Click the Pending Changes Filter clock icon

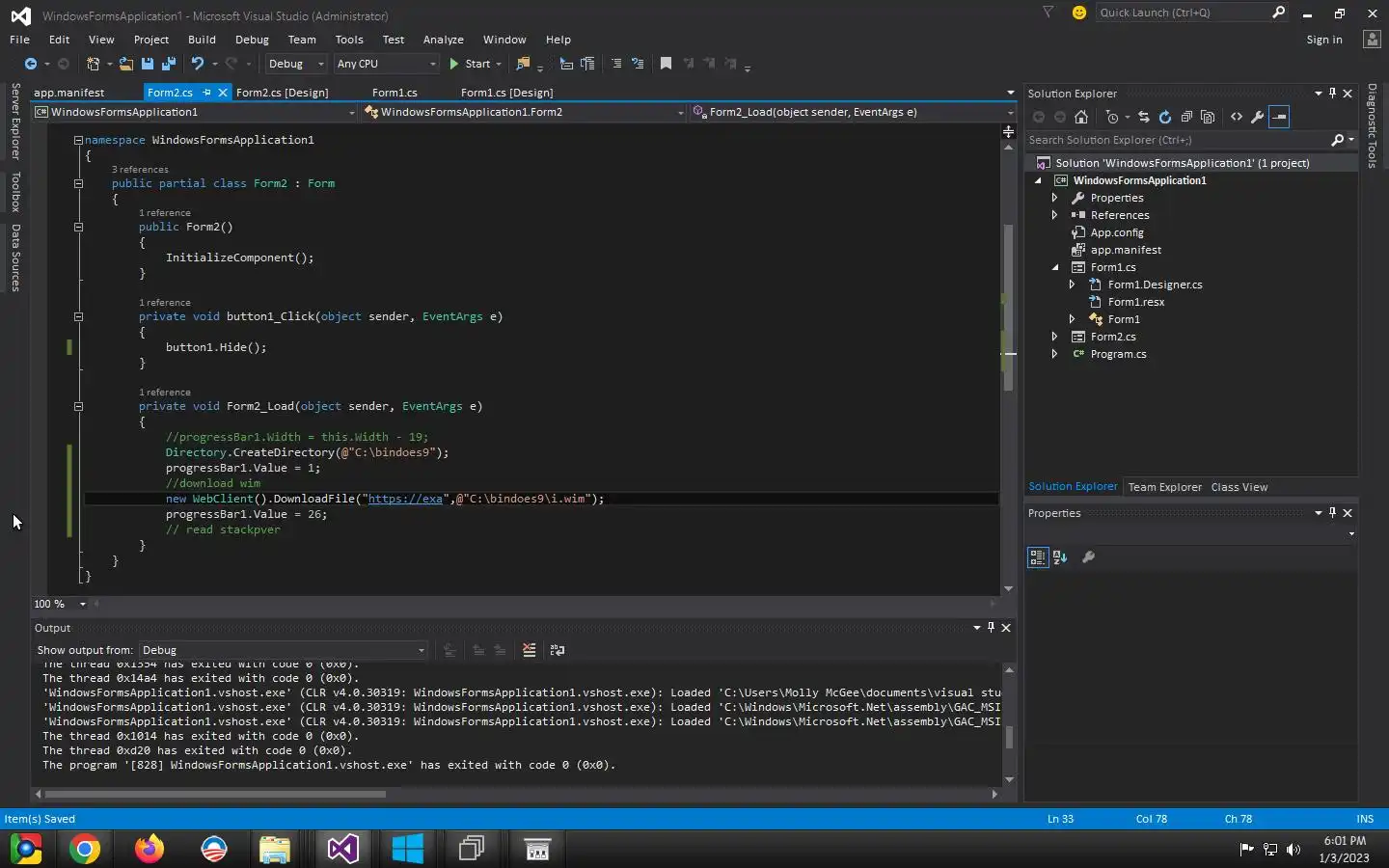tap(1112, 117)
